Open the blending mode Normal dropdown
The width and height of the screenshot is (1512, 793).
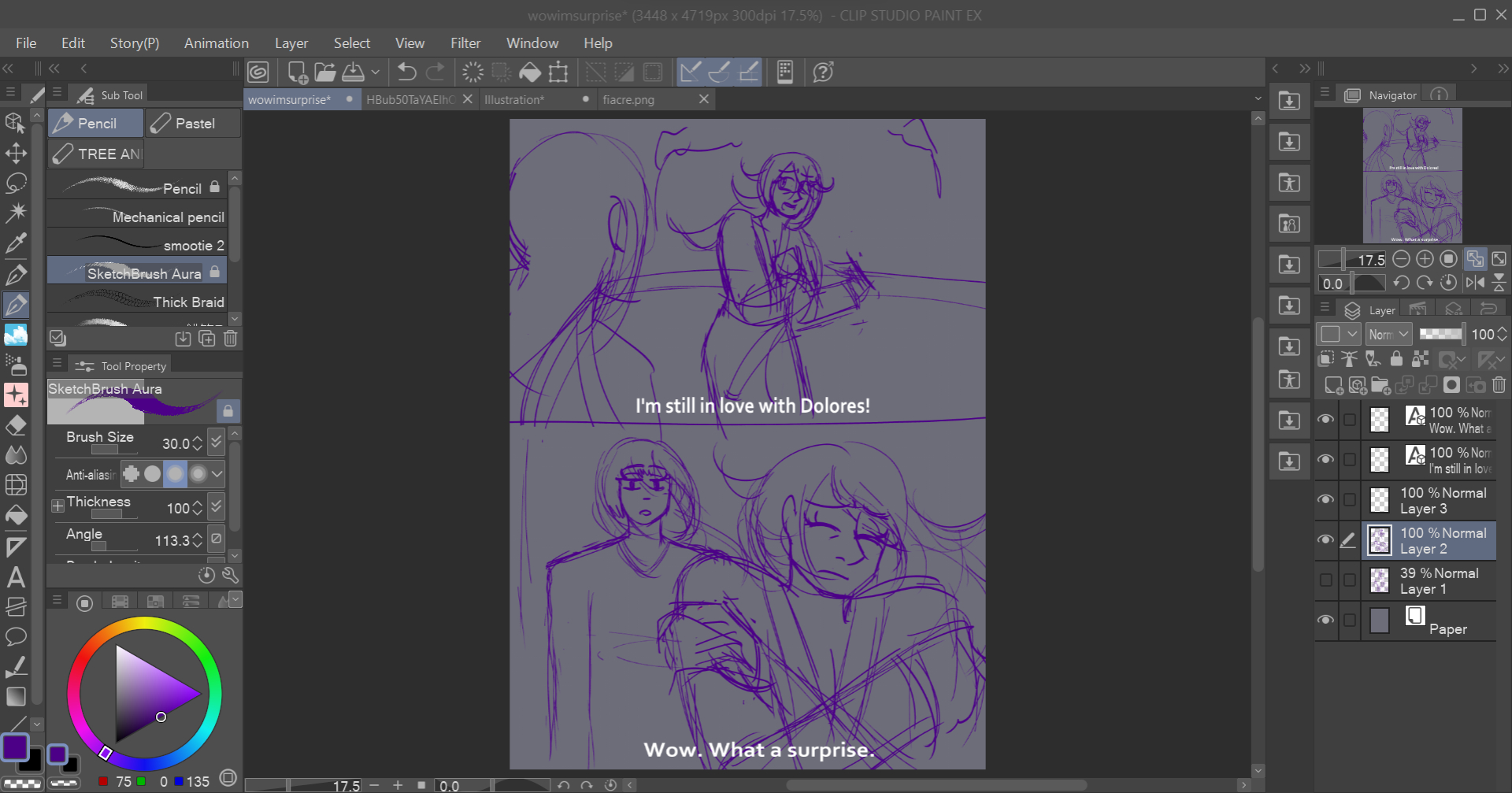[x=1388, y=335]
